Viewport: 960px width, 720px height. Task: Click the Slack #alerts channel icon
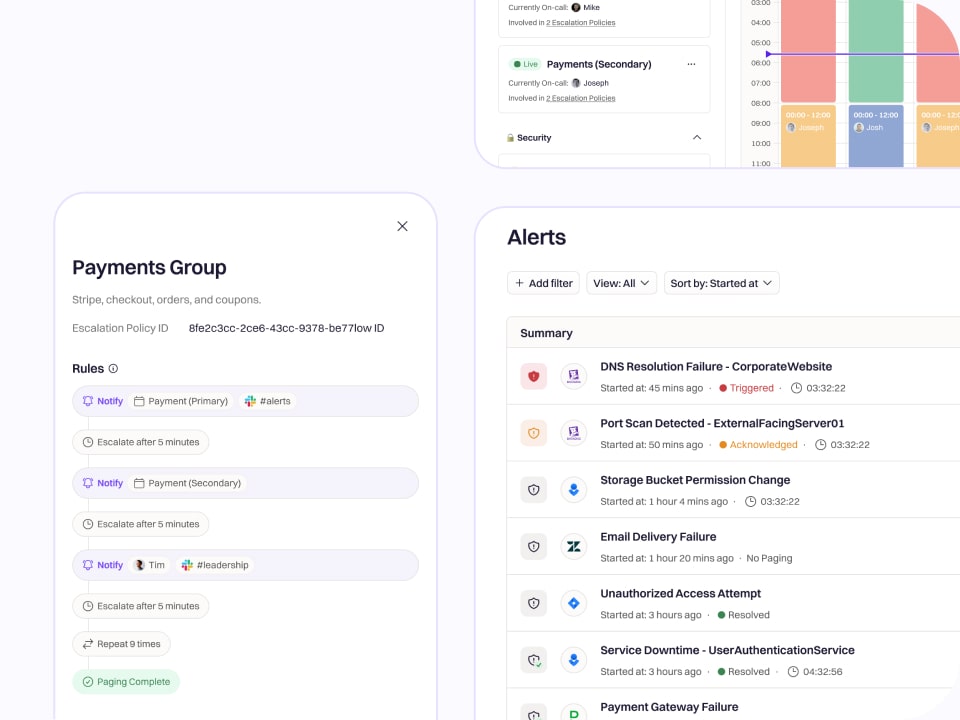point(248,401)
